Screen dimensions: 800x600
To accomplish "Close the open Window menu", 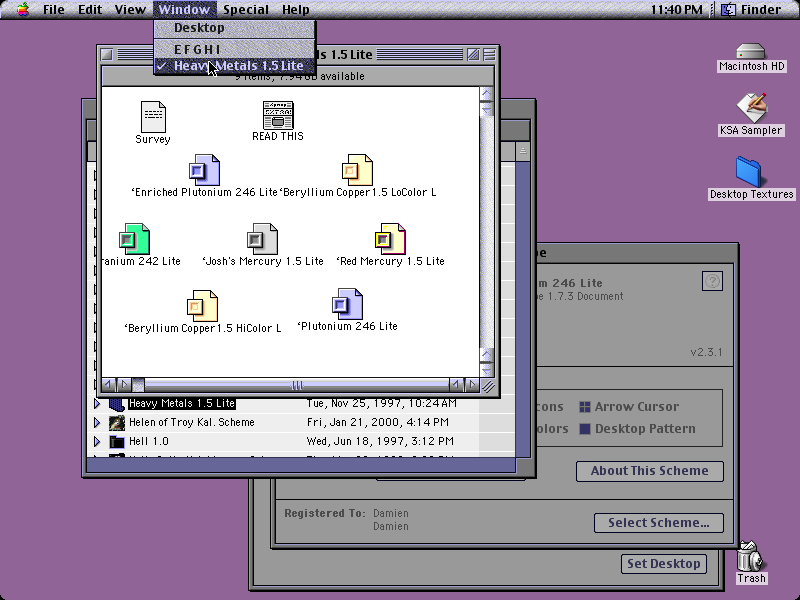I will pyautogui.click(x=184, y=9).
